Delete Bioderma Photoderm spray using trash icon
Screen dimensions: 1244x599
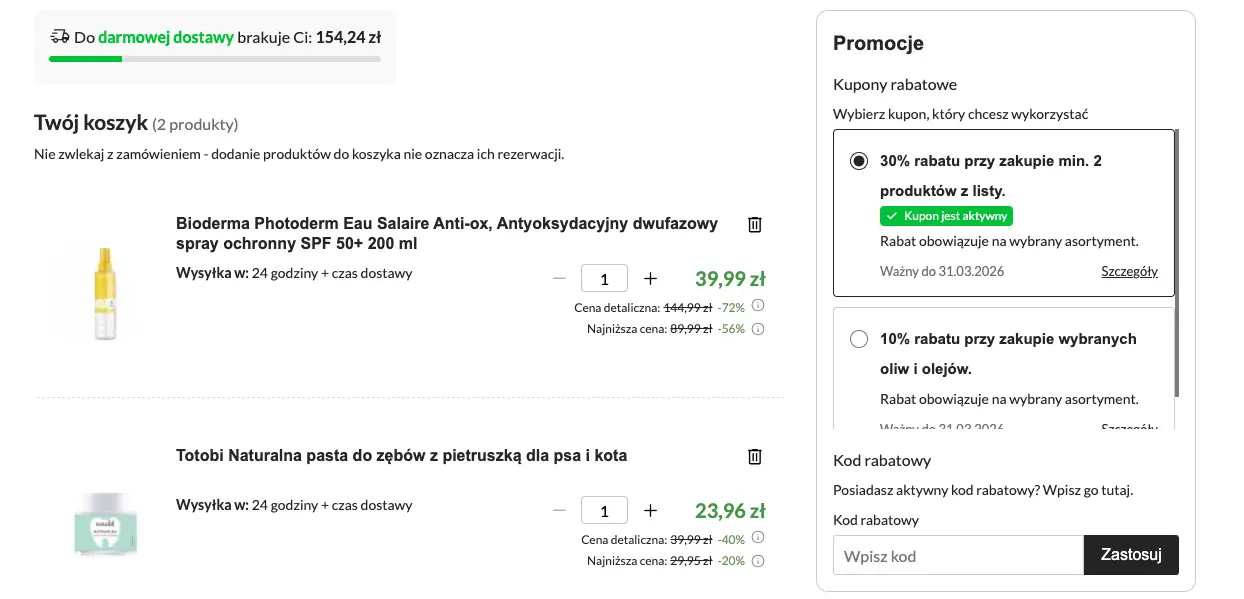754,224
